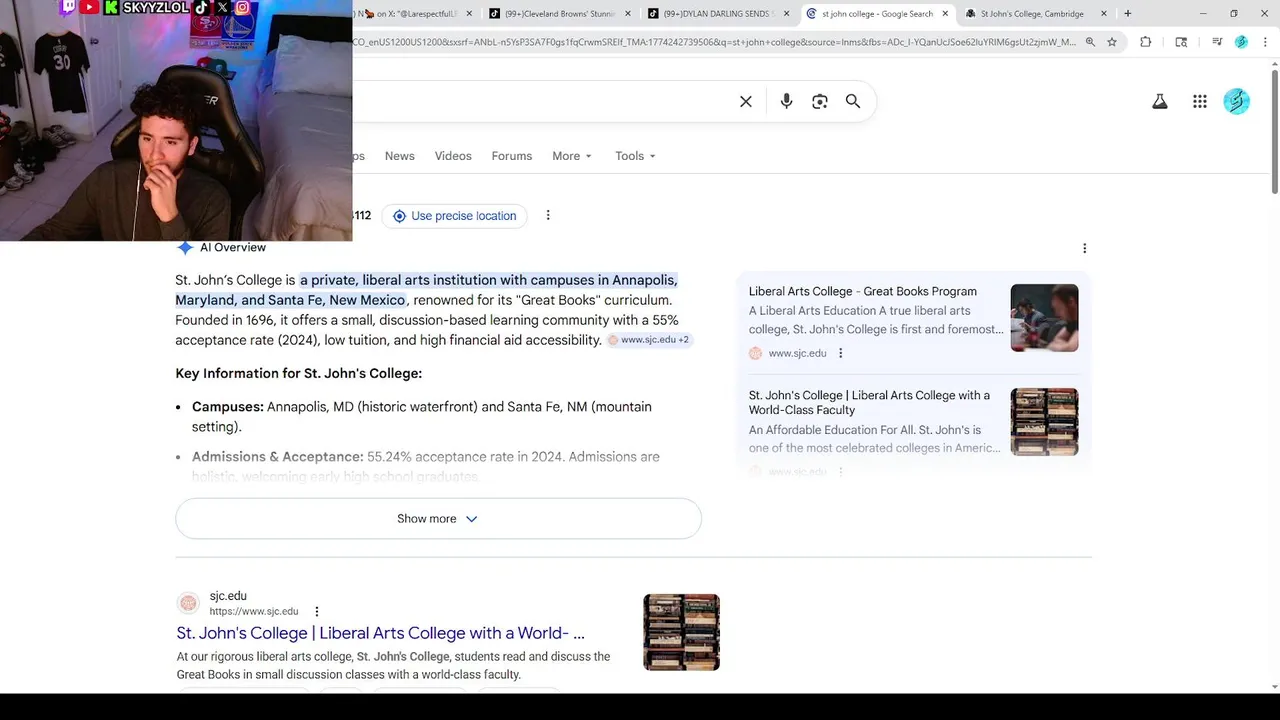1280x720 pixels.
Task: Open bookshelf thumbnail beside sjc.edu result
Action: 682,632
